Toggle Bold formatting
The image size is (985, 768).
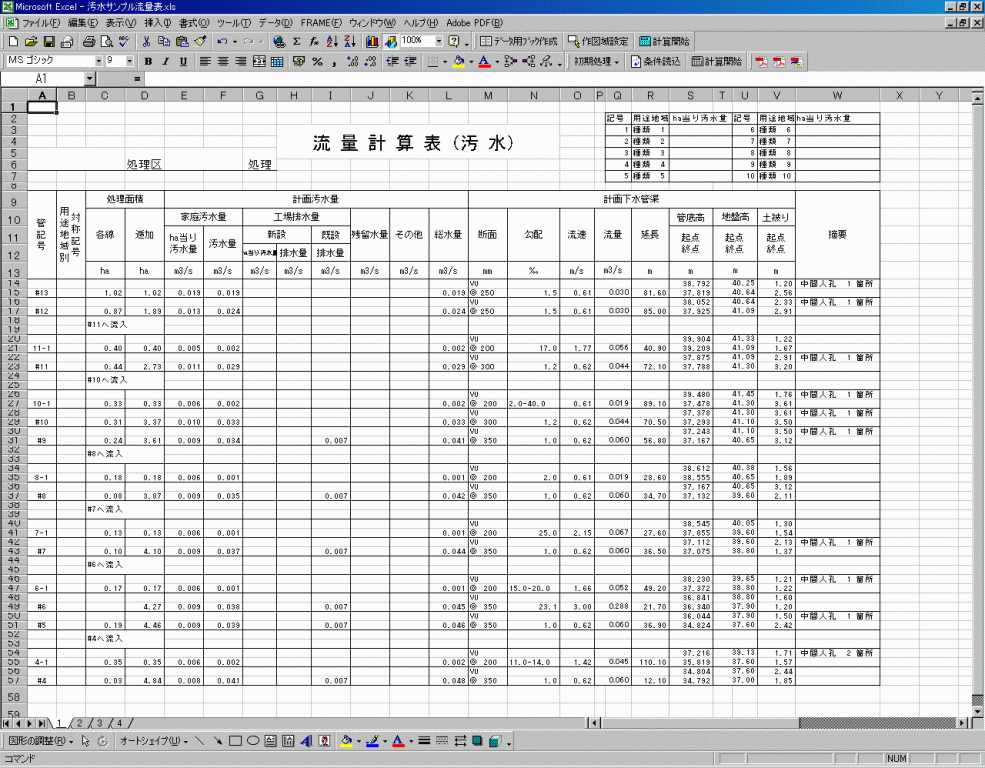pos(148,62)
